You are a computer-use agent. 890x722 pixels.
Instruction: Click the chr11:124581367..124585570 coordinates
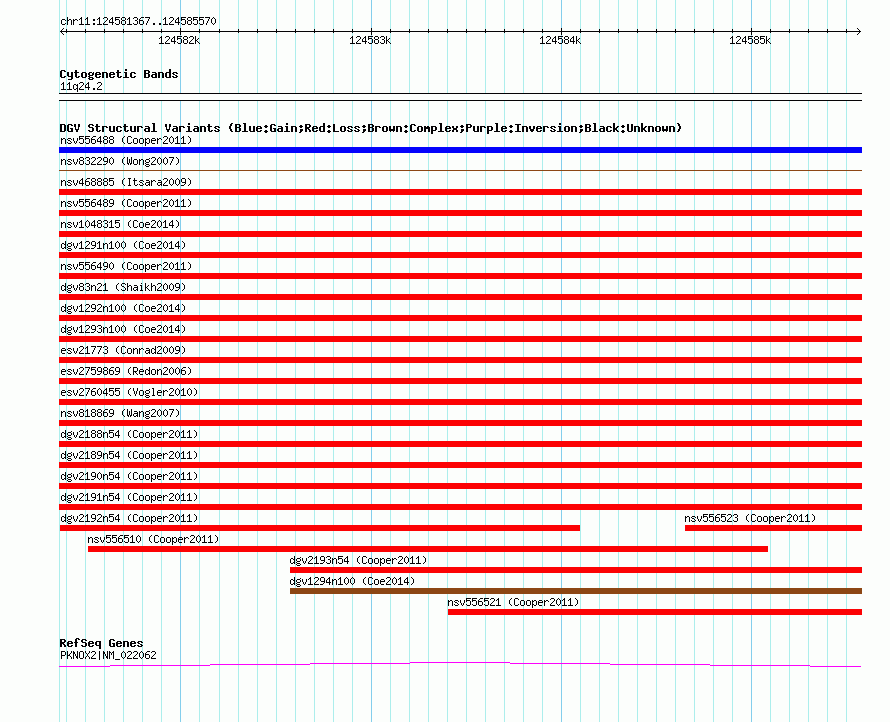(138, 21)
